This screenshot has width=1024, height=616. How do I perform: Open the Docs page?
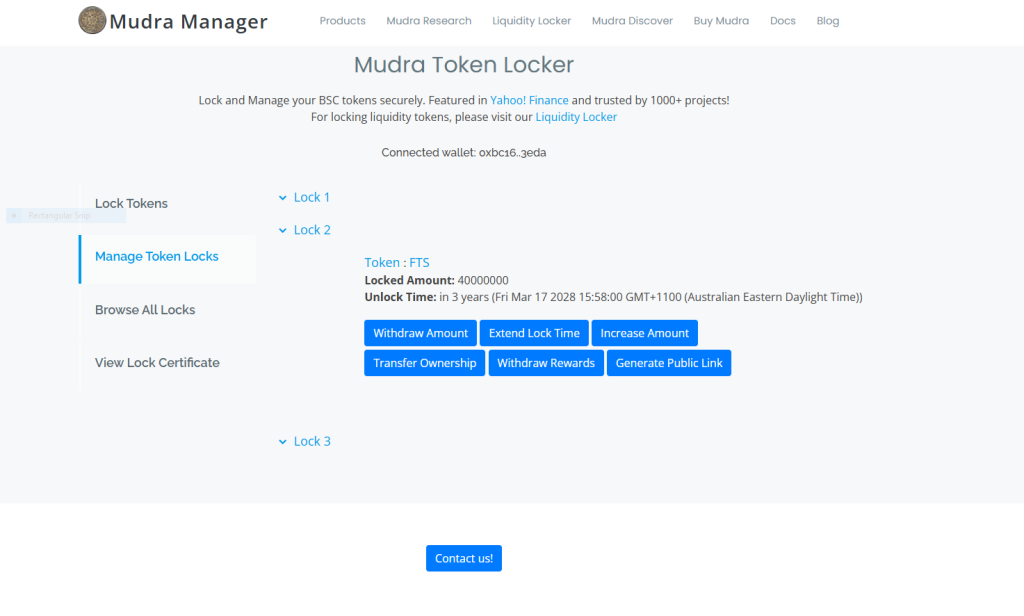[782, 21]
